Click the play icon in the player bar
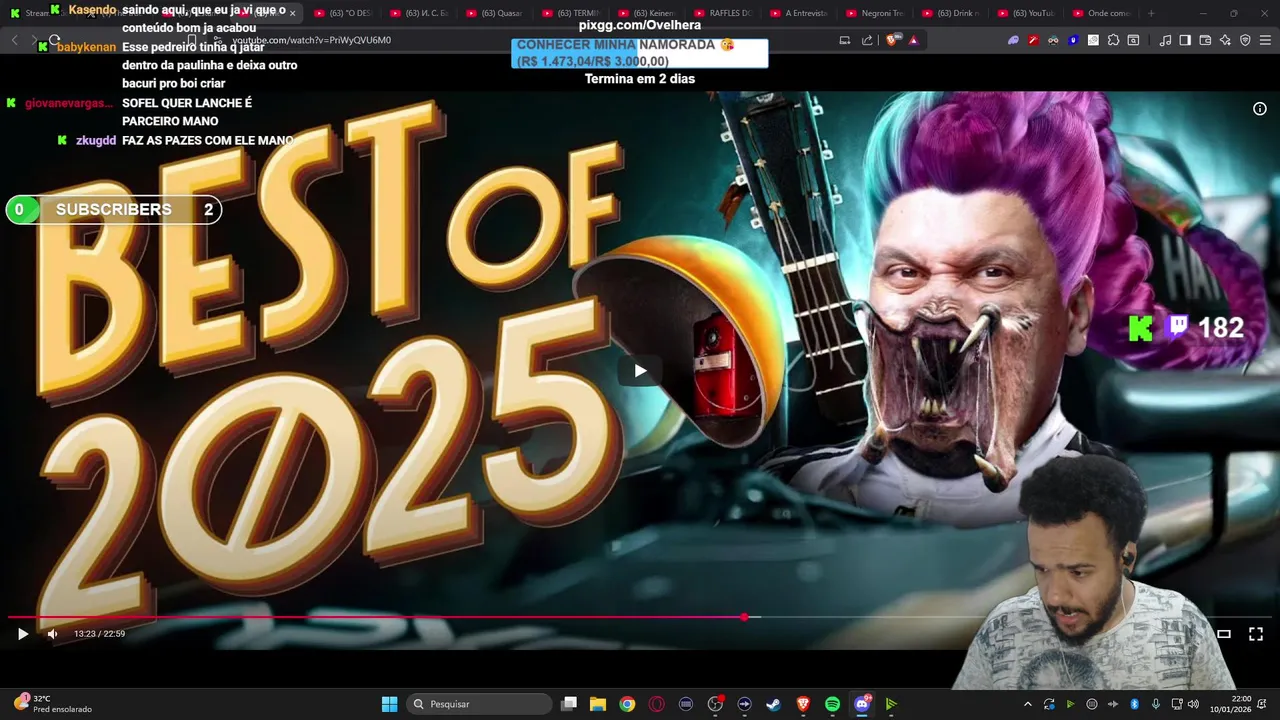Image resolution: width=1280 pixels, height=720 pixels. (23, 633)
